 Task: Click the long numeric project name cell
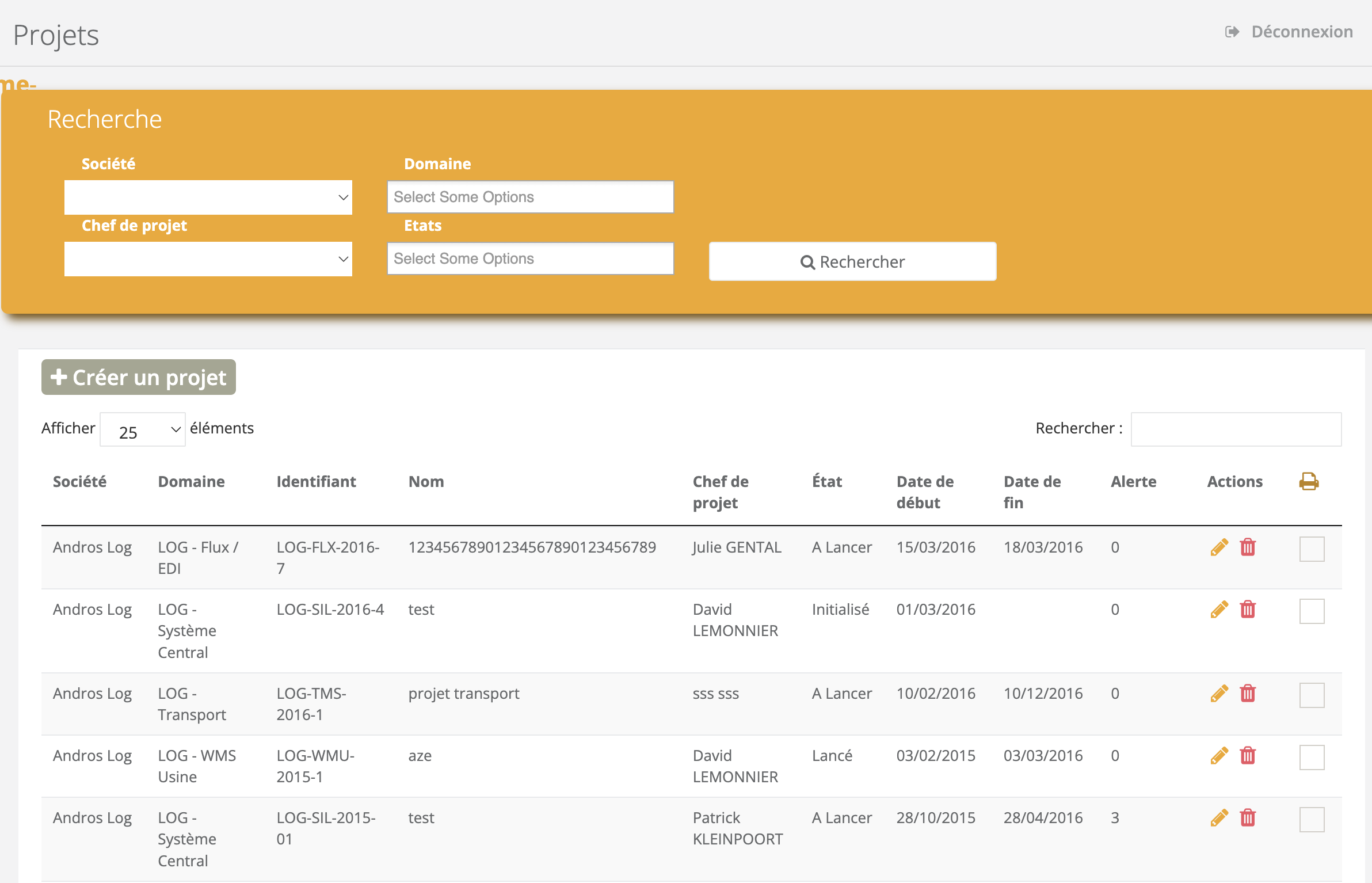pos(532,547)
